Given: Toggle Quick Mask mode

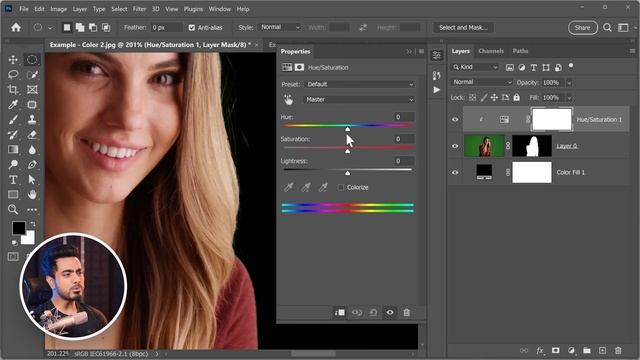Looking at the screenshot, I should coord(13,257).
